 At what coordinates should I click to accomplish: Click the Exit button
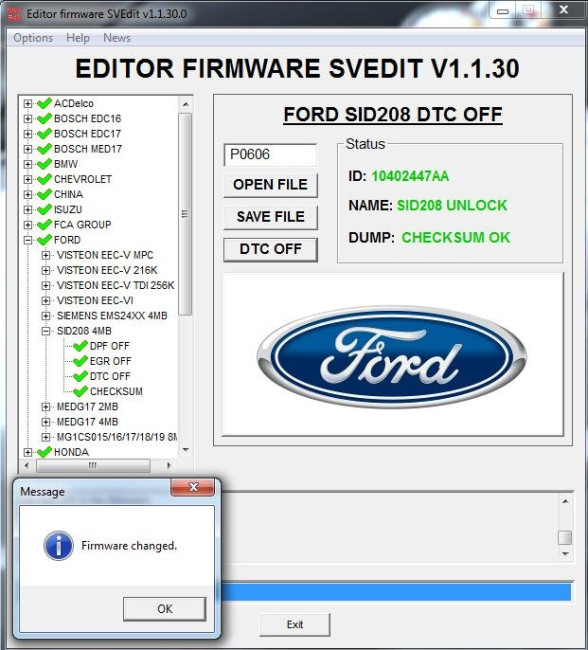(x=295, y=624)
